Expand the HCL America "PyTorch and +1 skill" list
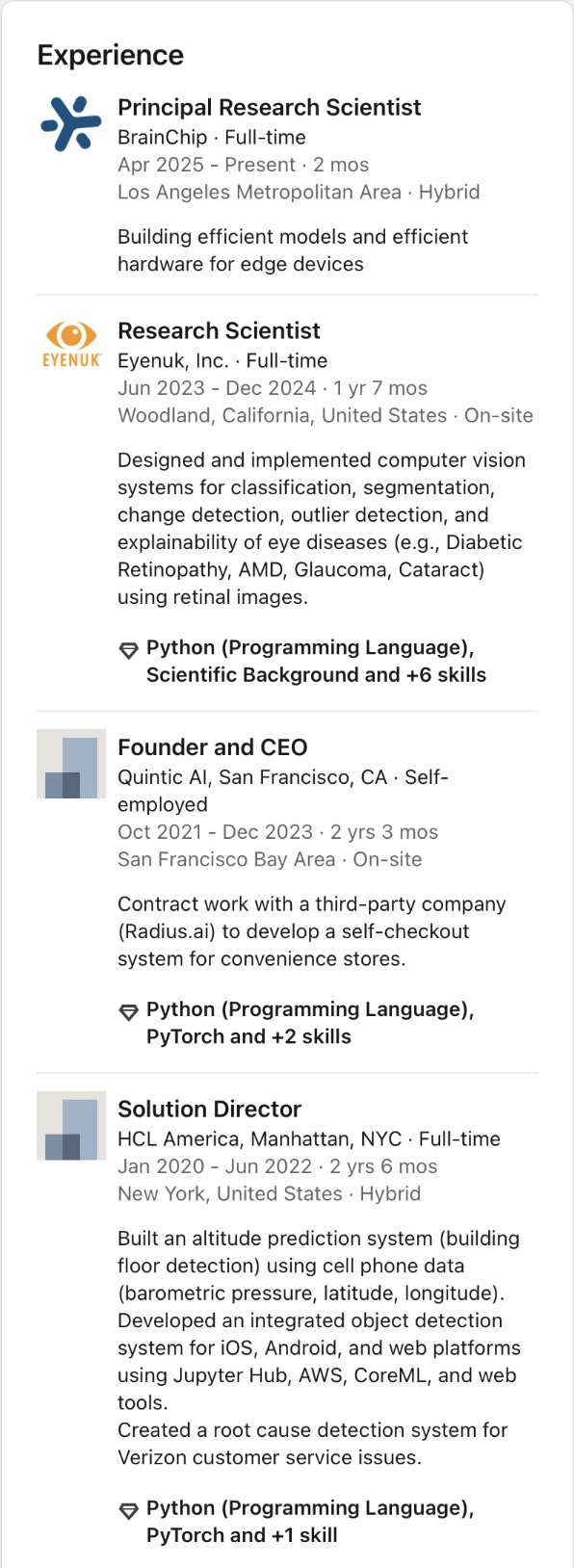Screen dimensions: 574x1568 [x=310, y=1521]
